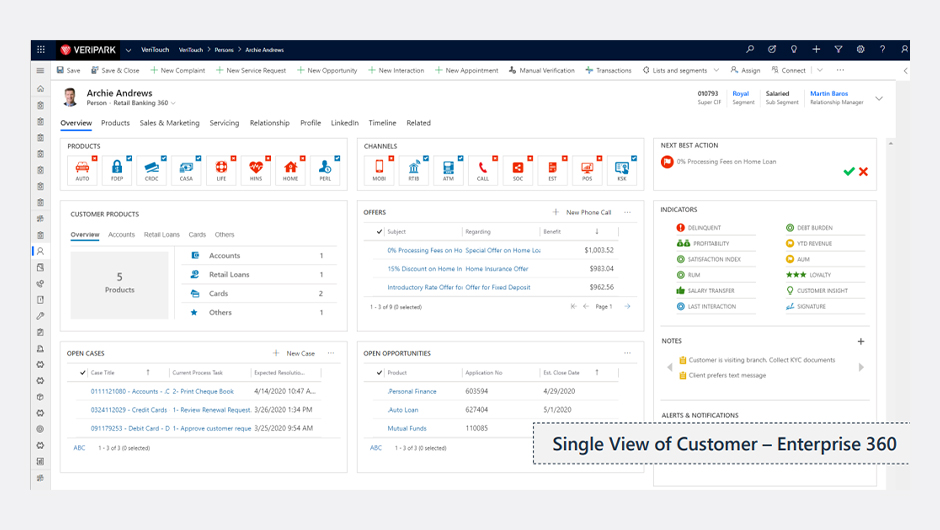Open the settings gear in top bar
This screenshot has width=940, height=530.
tap(860, 49)
